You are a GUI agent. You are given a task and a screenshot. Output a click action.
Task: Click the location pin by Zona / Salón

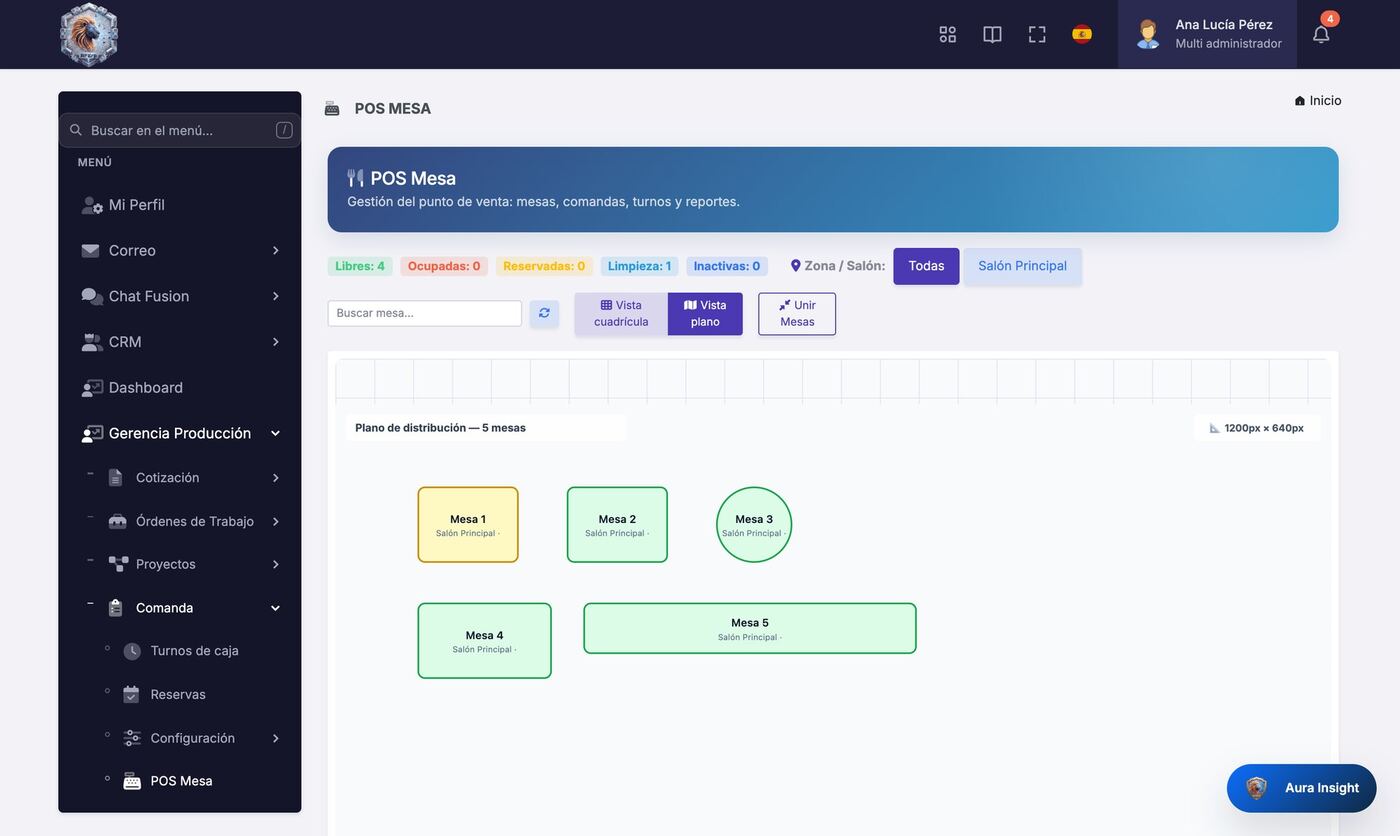[796, 266]
